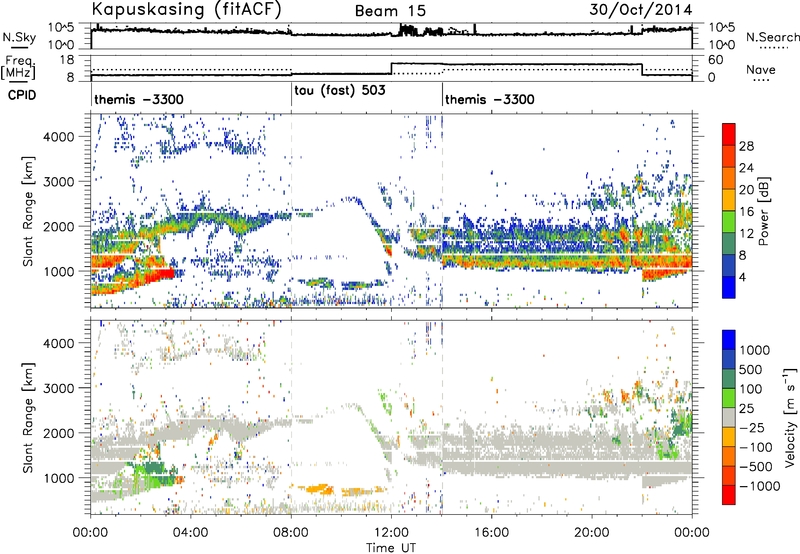Select the 'N.Search' legend label
This screenshot has height=554, width=800.
(772, 38)
